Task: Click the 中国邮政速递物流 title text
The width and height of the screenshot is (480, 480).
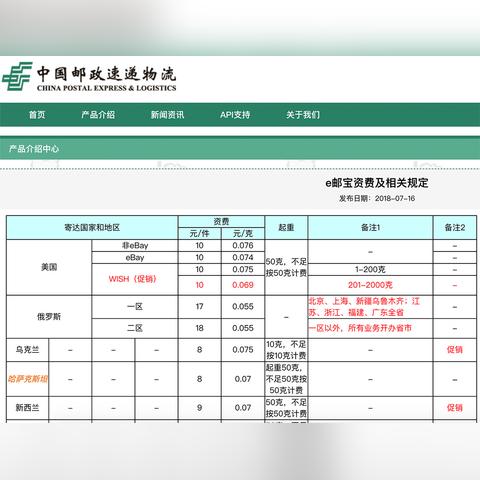Action: point(106,74)
